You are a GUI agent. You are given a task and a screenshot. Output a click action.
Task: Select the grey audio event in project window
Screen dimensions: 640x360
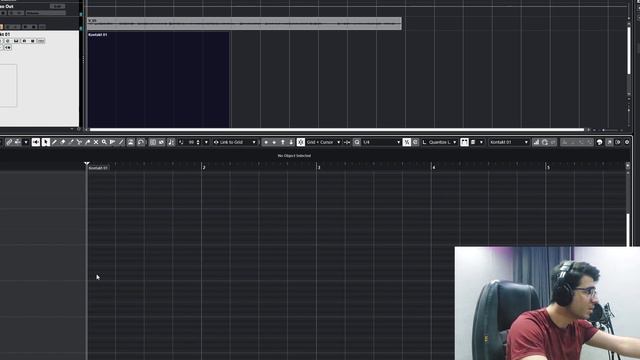pos(244,23)
